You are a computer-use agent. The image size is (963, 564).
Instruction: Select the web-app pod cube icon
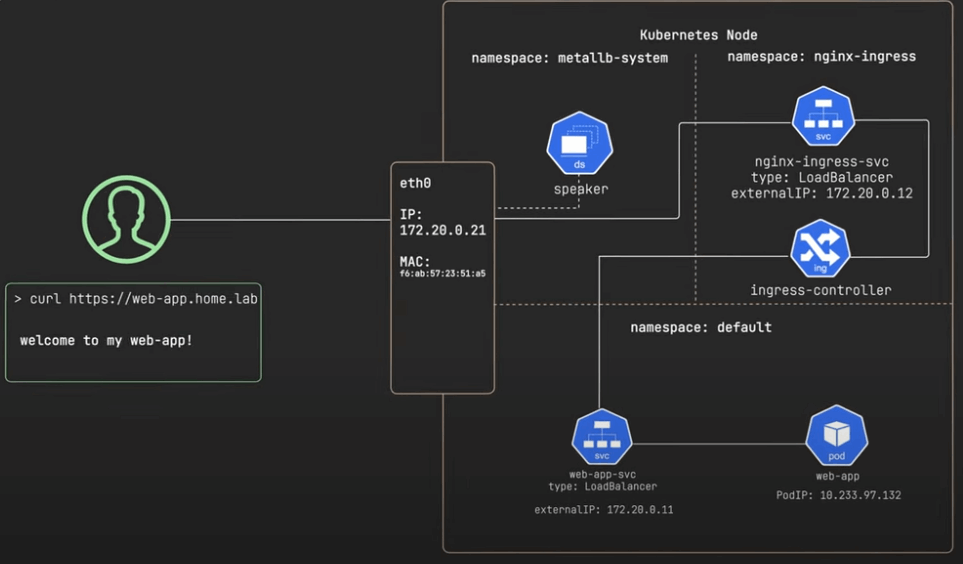coord(836,436)
